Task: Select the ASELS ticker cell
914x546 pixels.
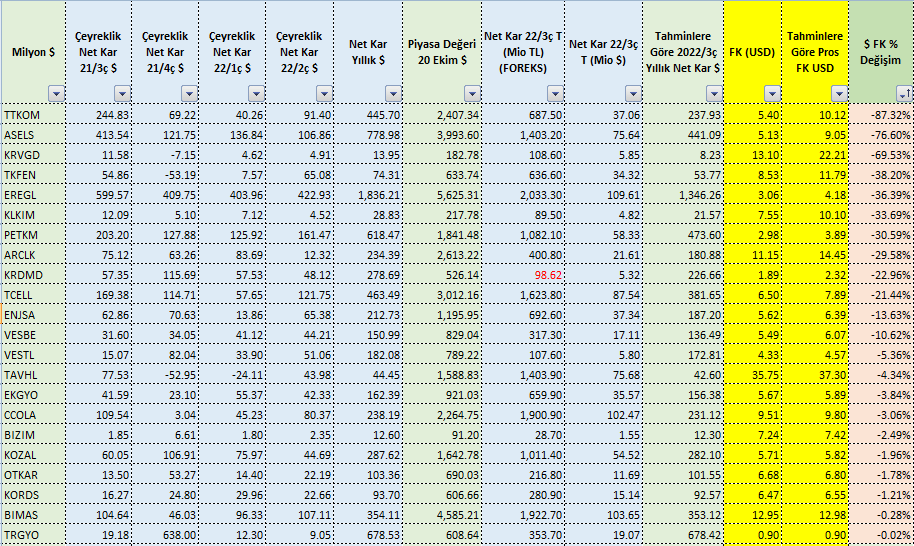Action: (33, 135)
